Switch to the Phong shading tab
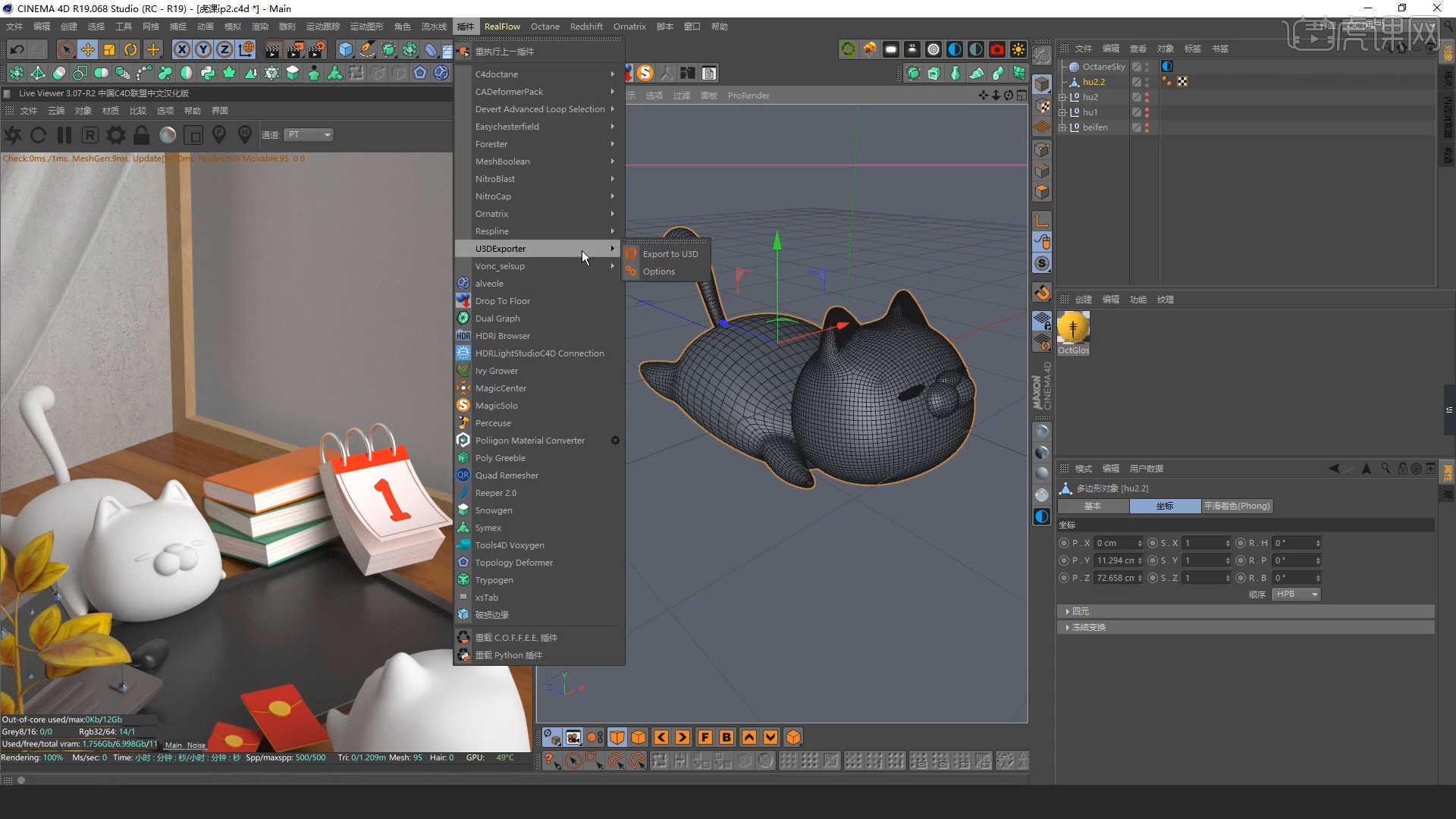The width and height of the screenshot is (1456, 819). [x=1236, y=506]
